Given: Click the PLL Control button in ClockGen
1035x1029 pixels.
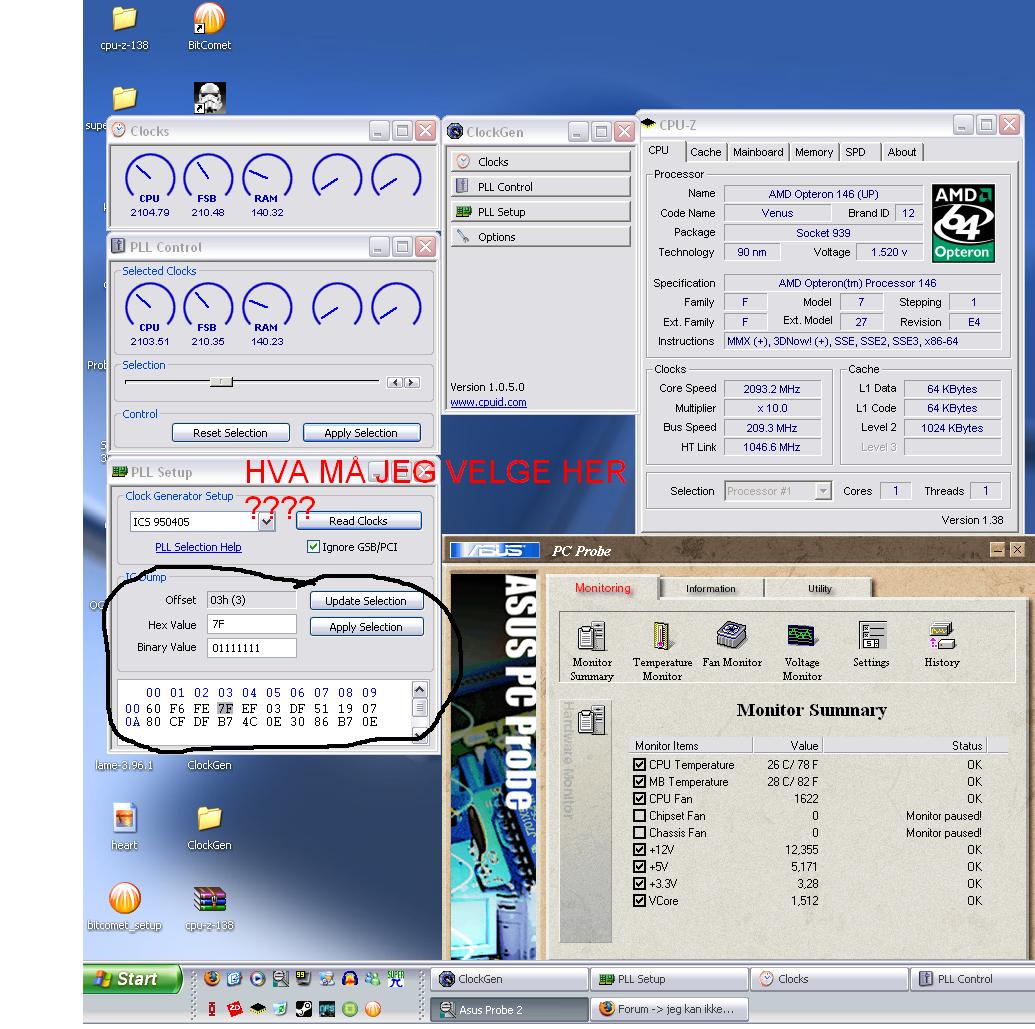Looking at the screenshot, I should point(541,187).
